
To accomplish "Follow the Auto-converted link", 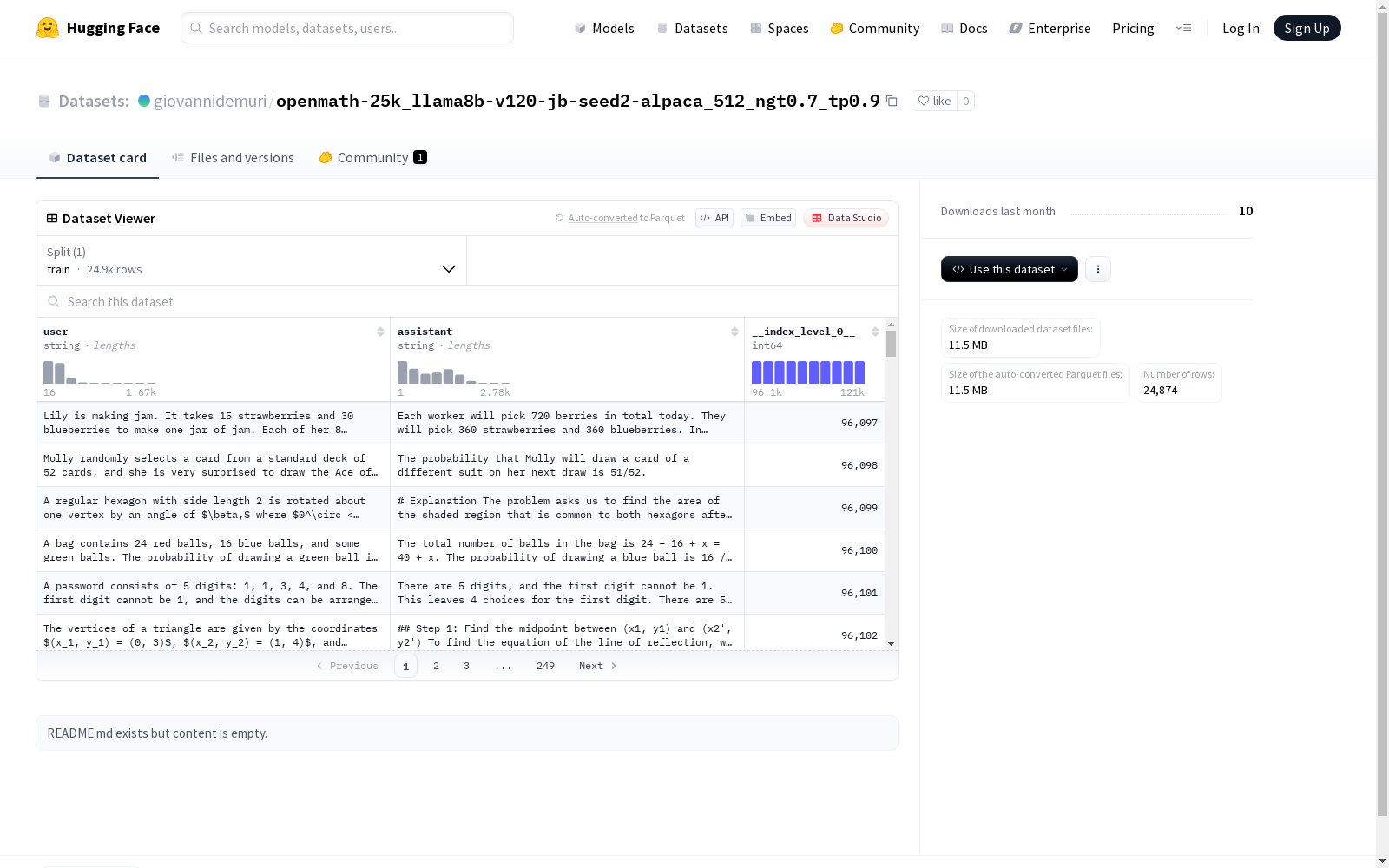I will click(602, 218).
